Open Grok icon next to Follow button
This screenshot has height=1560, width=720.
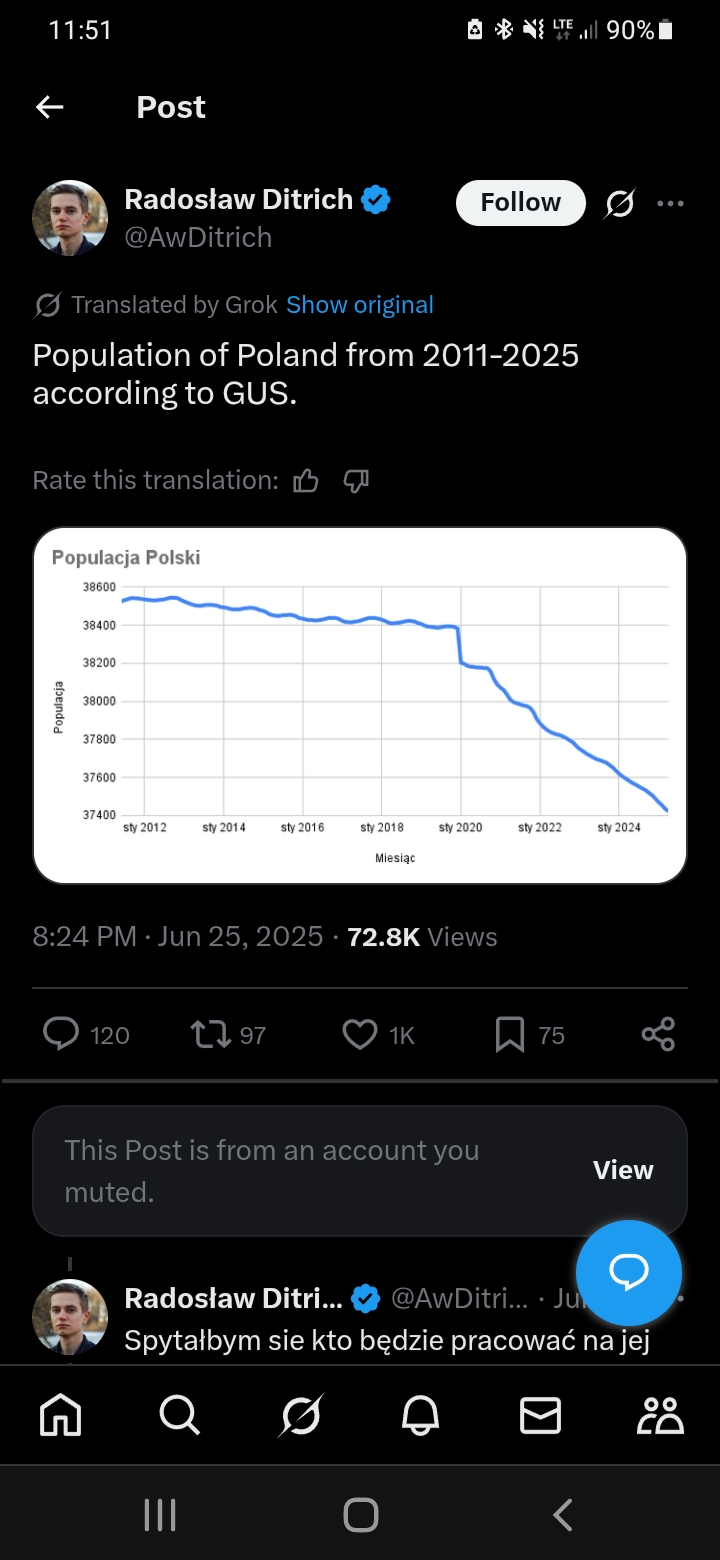coord(620,203)
